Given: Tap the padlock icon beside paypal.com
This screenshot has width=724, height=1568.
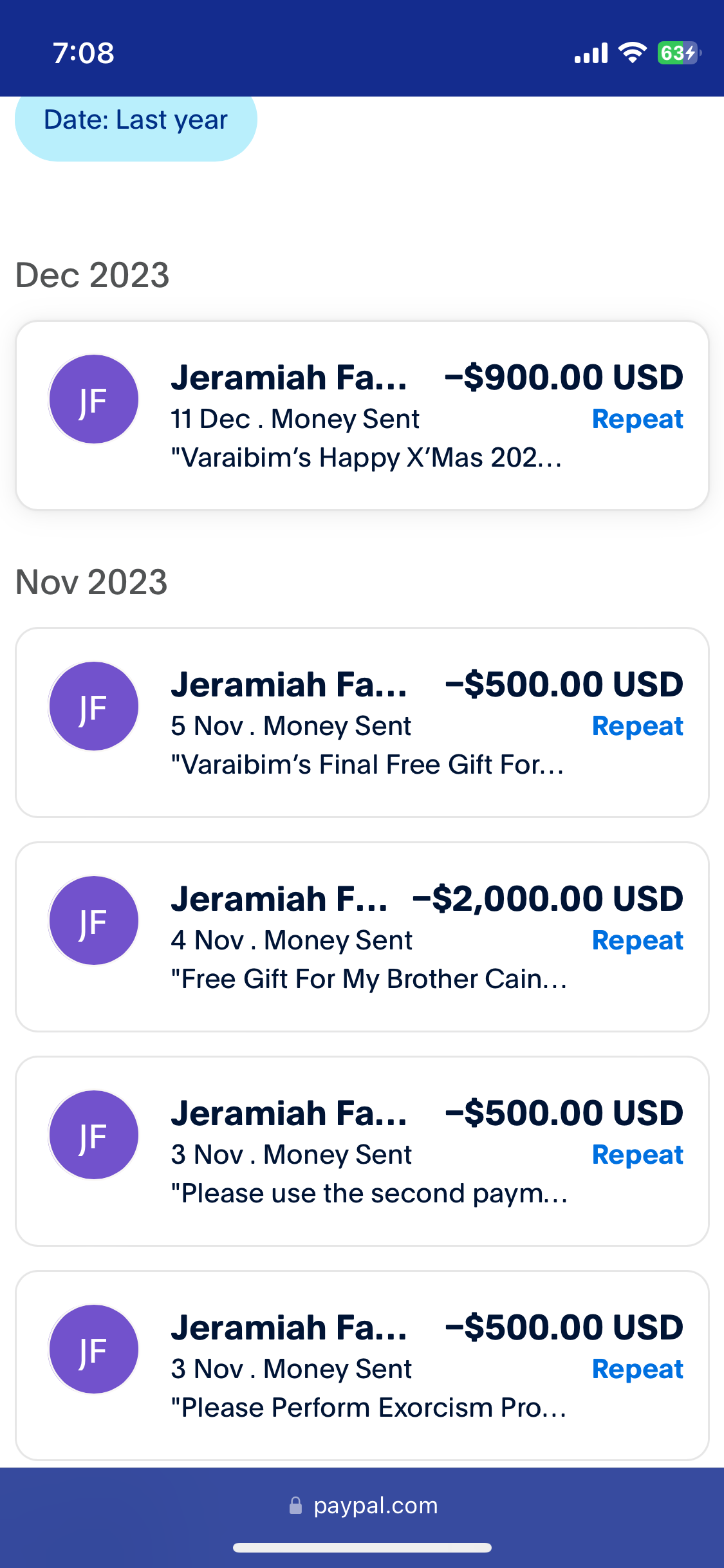Looking at the screenshot, I should (x=295, y=1505).
